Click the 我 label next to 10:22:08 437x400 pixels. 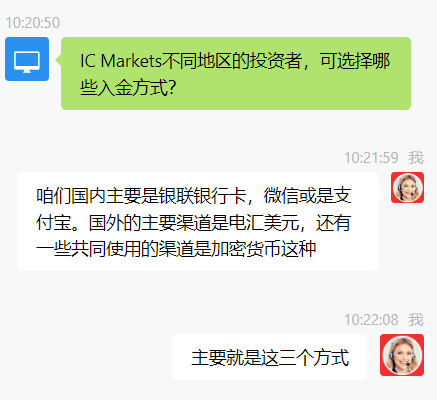[x=416, y=320]
